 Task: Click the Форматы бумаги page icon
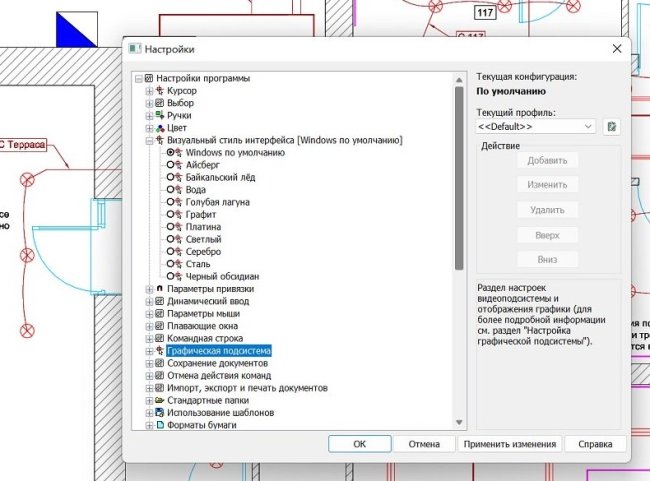pos(160,426)
